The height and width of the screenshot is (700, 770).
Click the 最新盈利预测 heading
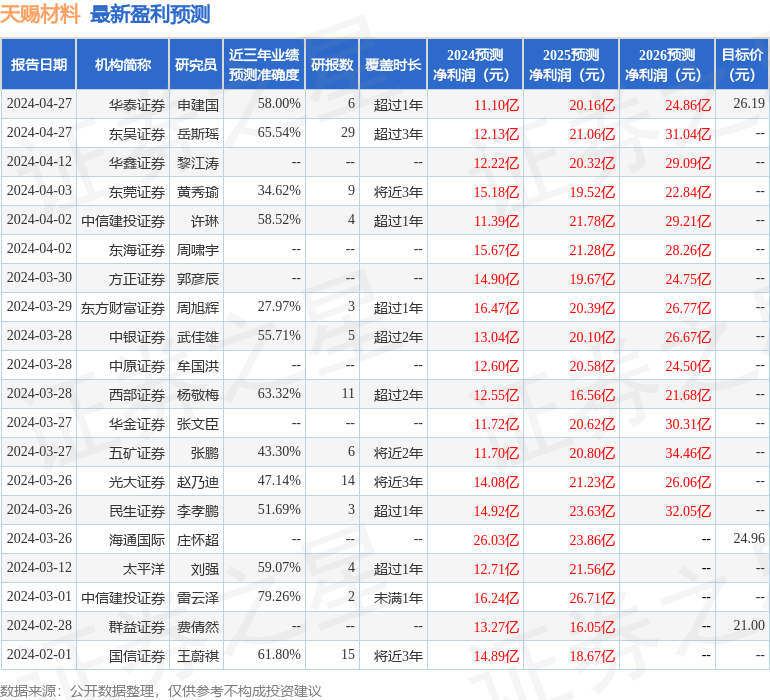(150, 14)
